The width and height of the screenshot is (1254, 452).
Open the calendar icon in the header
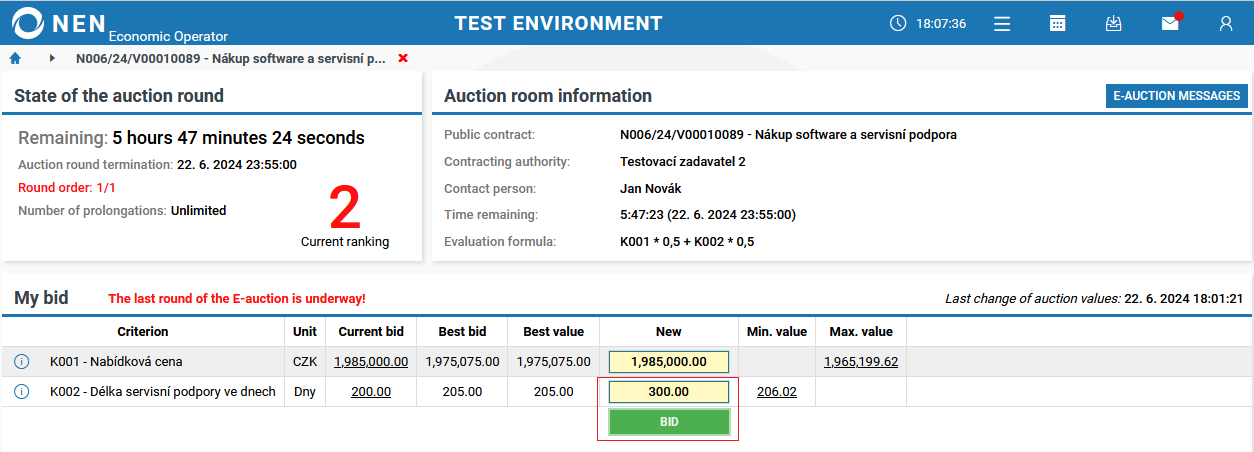click(x=1057, y=23)
